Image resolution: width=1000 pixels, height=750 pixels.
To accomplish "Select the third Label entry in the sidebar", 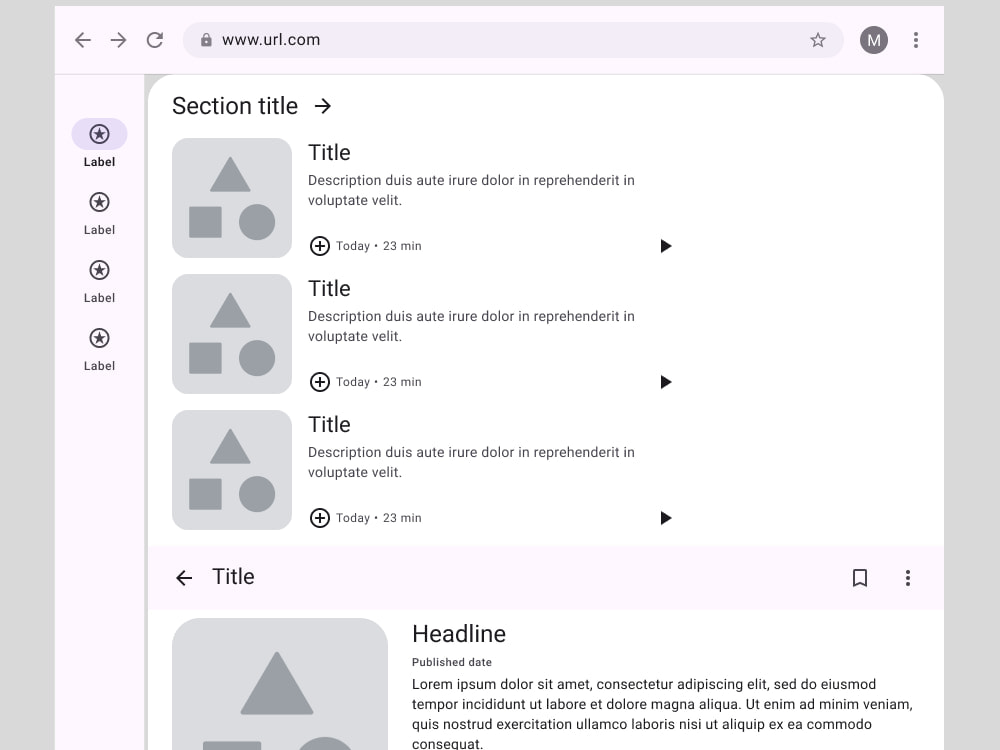I will (99, 270).
